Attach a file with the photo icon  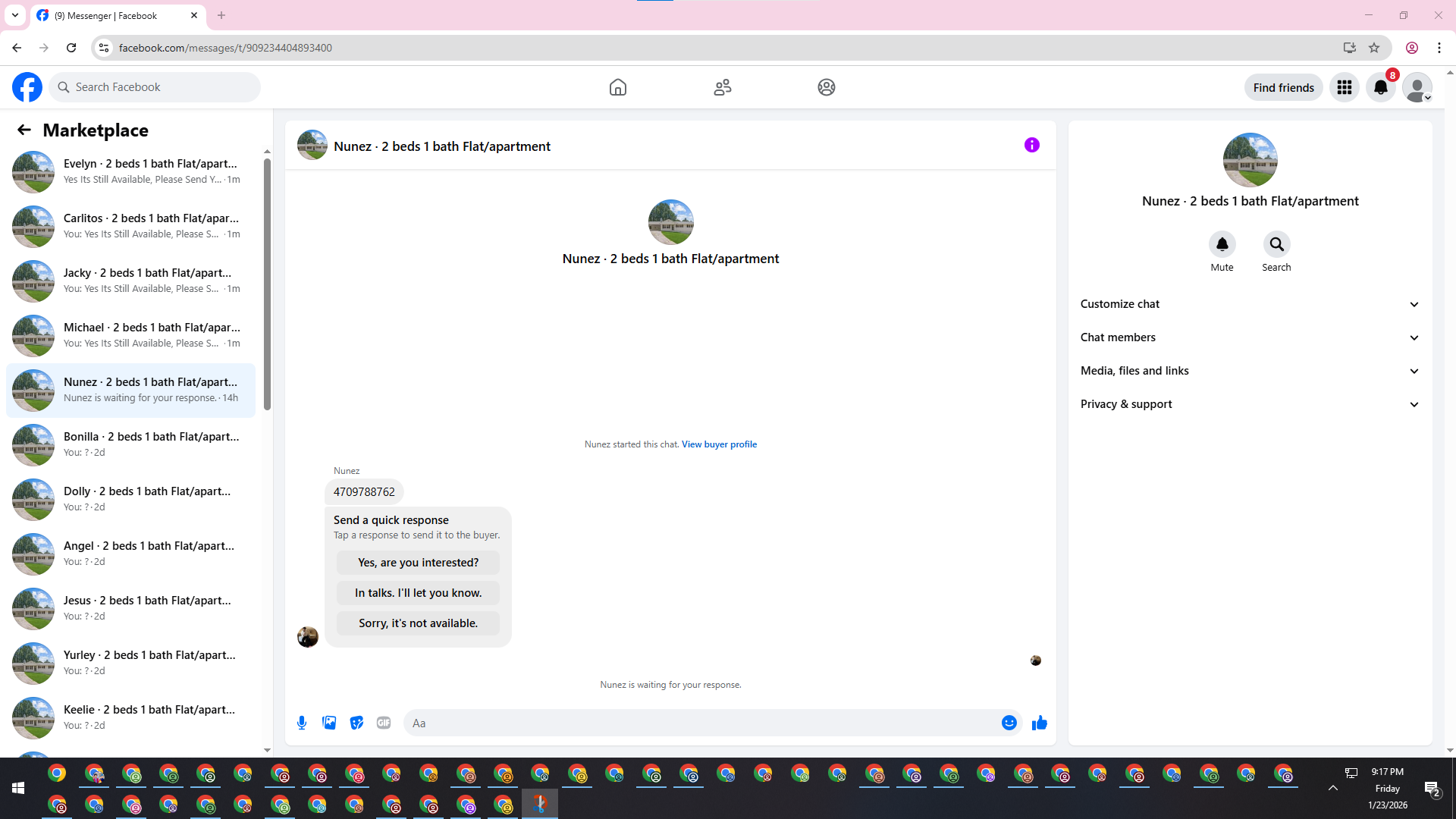pyautogui.click(x=329, y=723)
